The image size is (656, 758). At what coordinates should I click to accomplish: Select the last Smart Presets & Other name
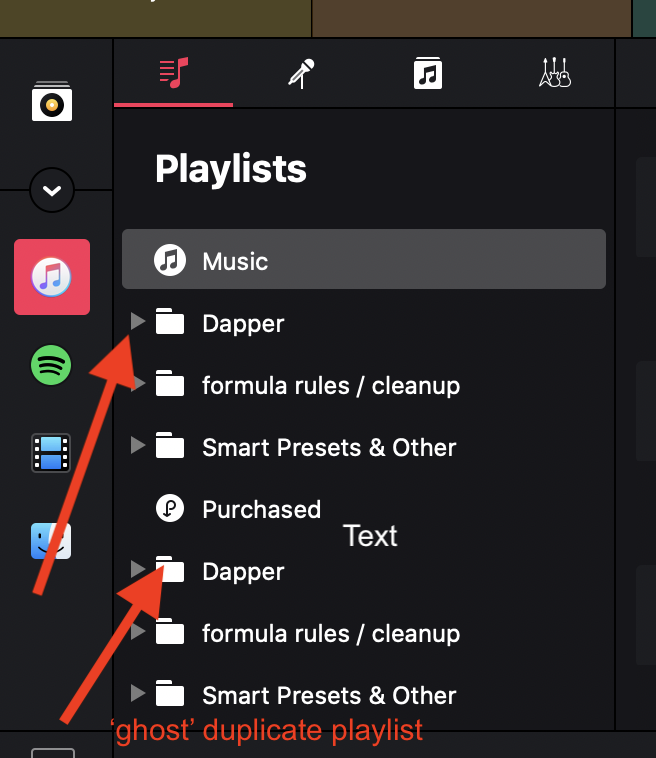(x=329, y=696)
